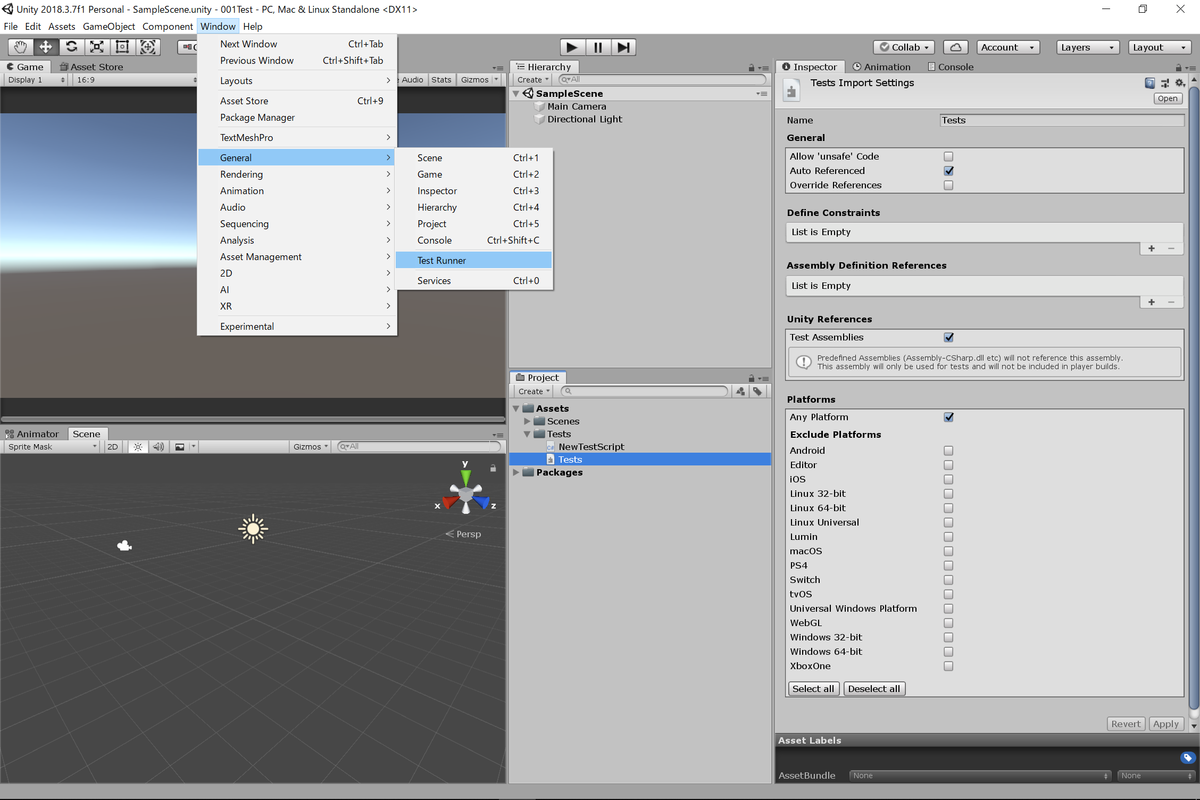Open the Collab dropdown
Viewport: 1200px width, 800px height.
coord(903,47)
